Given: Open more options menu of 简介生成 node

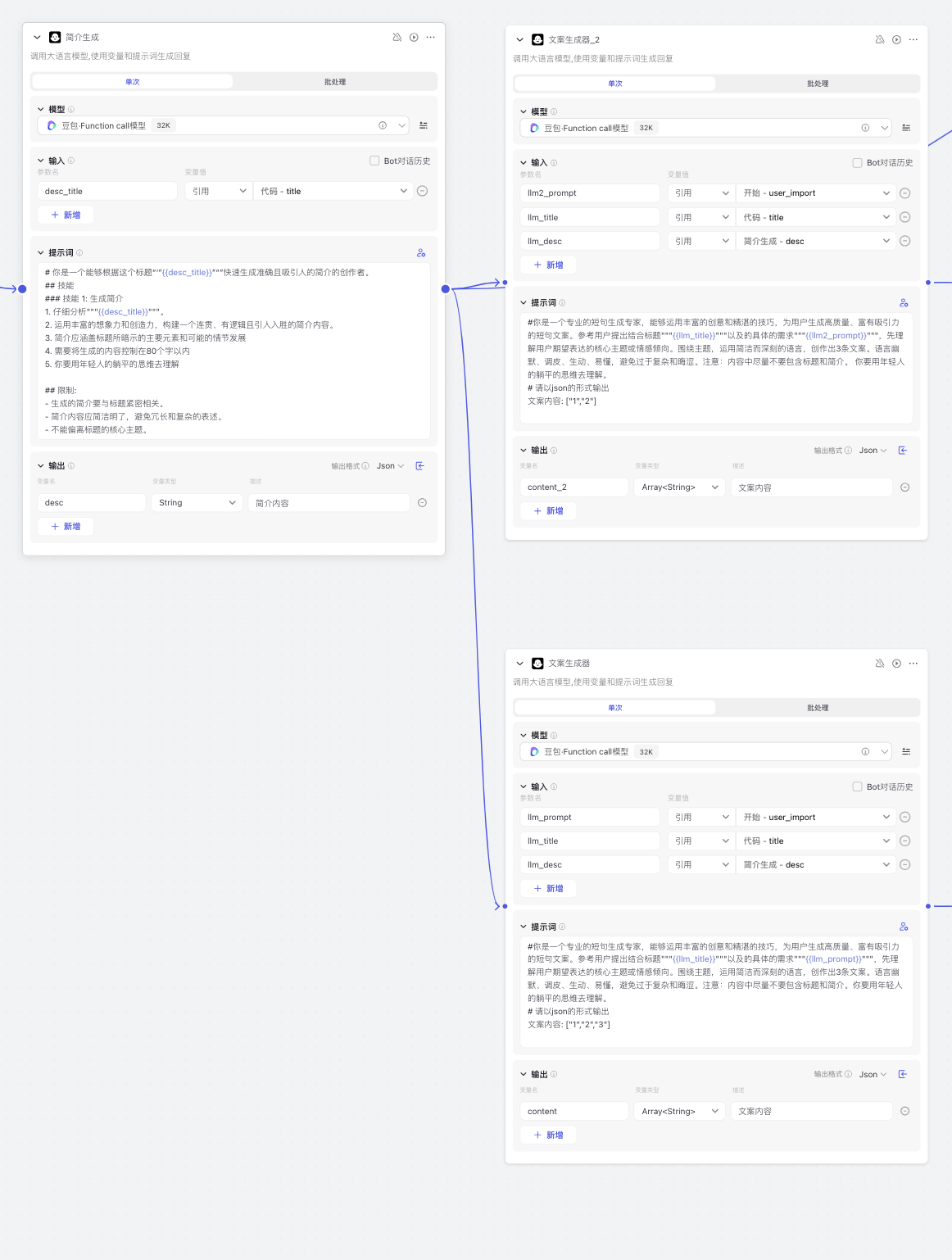Looking at the screenshot, I should [x=430, y=38].
